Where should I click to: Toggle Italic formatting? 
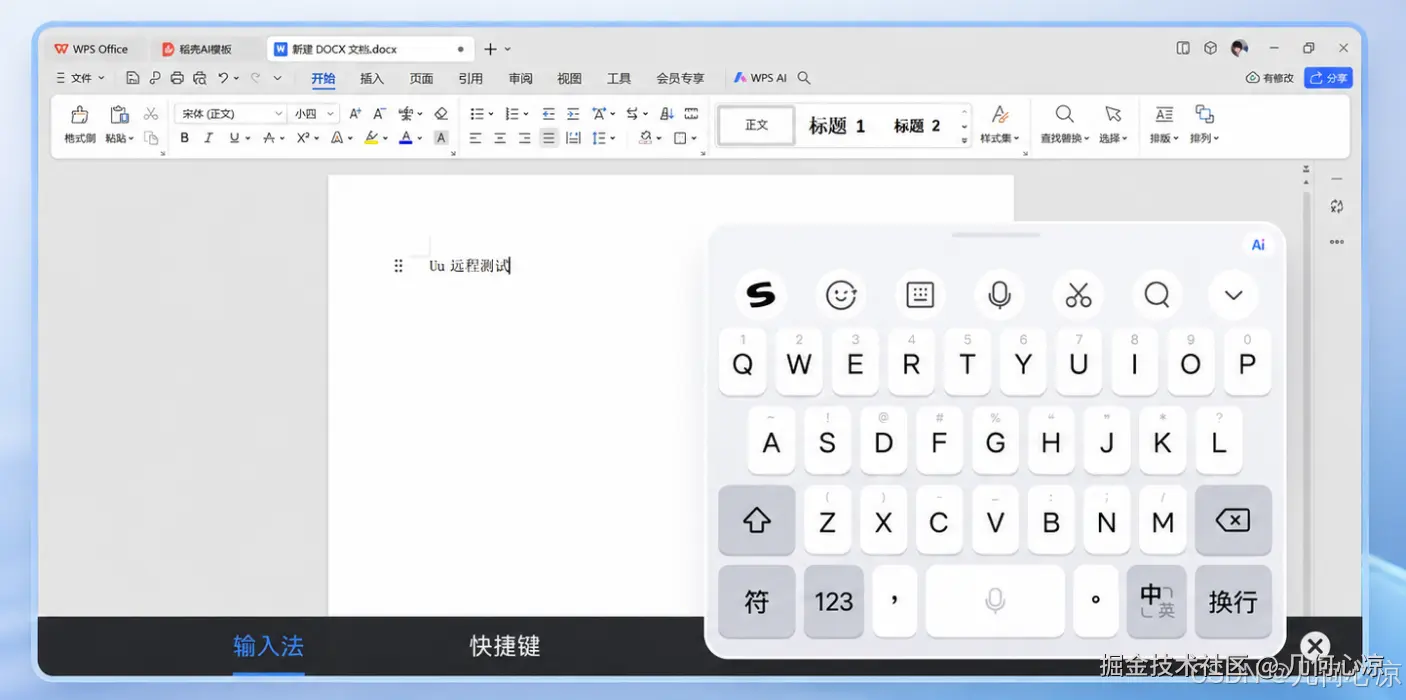209,138
